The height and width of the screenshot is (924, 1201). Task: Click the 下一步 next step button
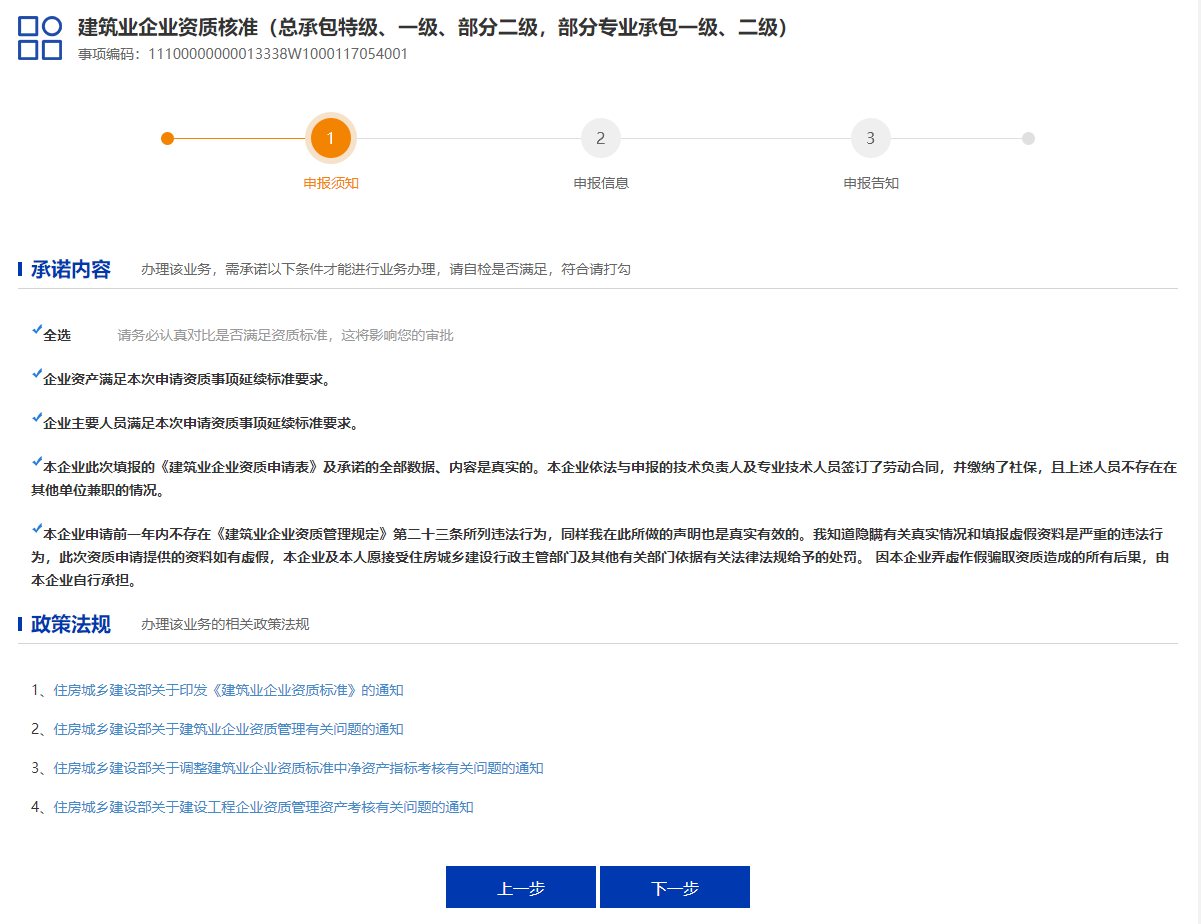point(675,887)
